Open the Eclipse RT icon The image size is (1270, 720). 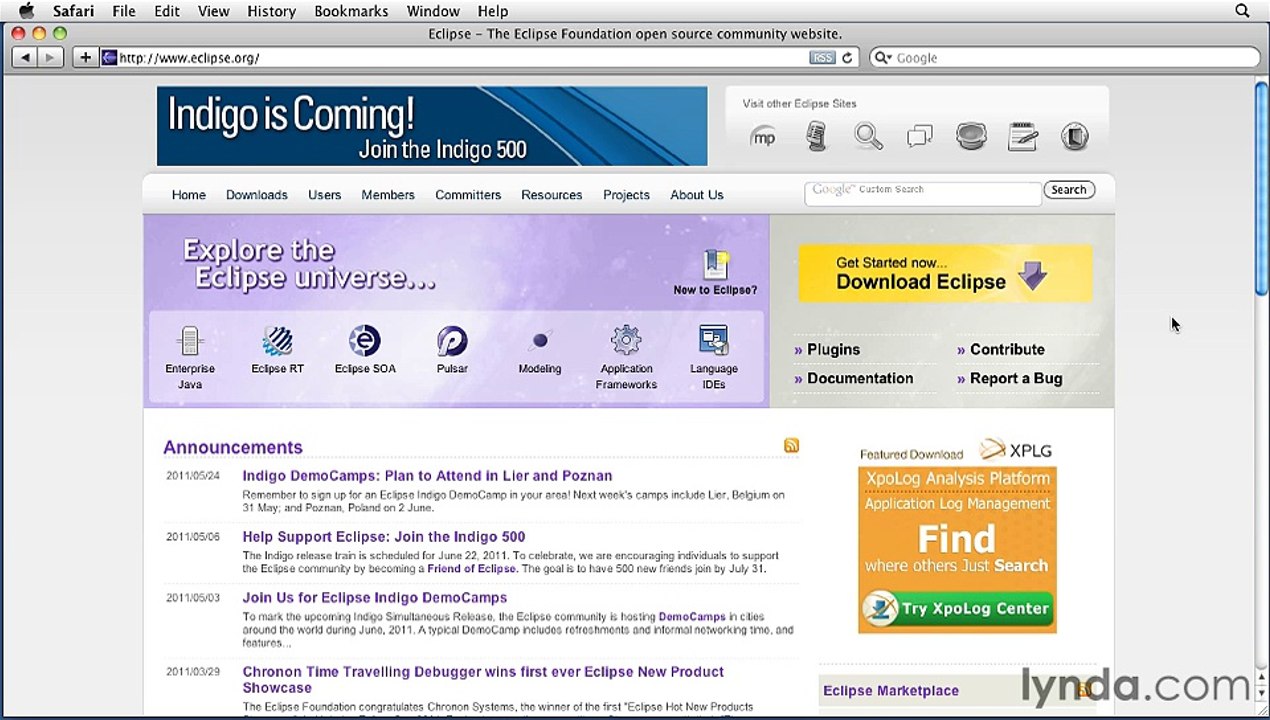click(x=277, y=341)
